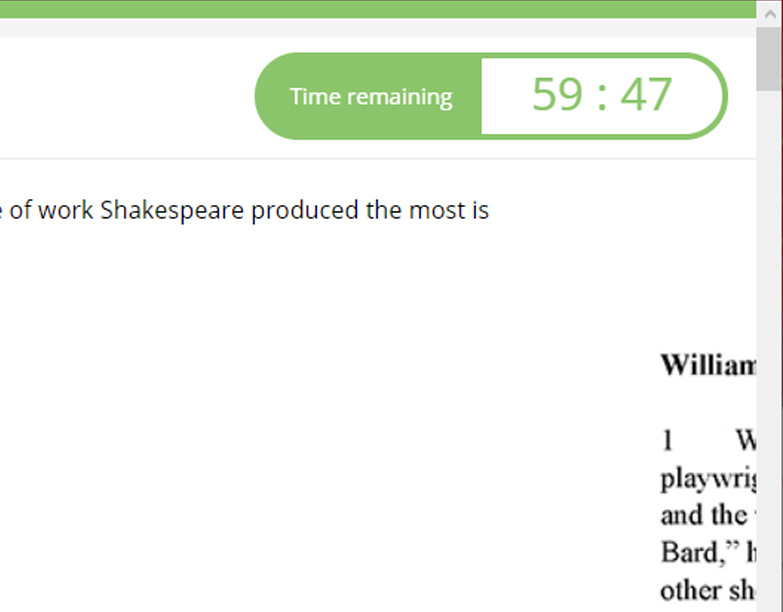Screen dimensions: 783x612
Task: Click the green "Time remaining" label
Action: coord(370,97)
